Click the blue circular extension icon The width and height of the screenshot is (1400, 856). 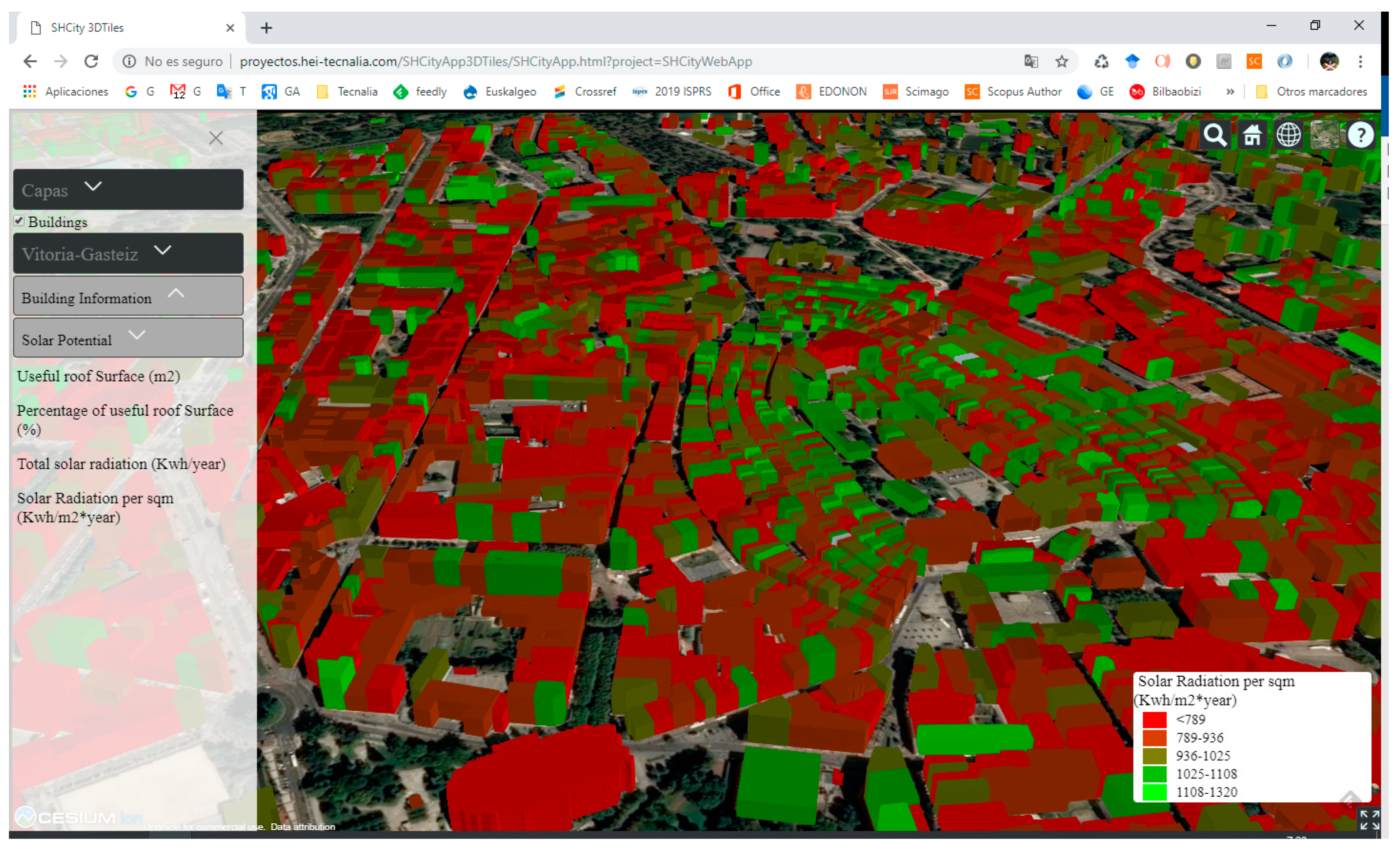(x=1285, y=62)
